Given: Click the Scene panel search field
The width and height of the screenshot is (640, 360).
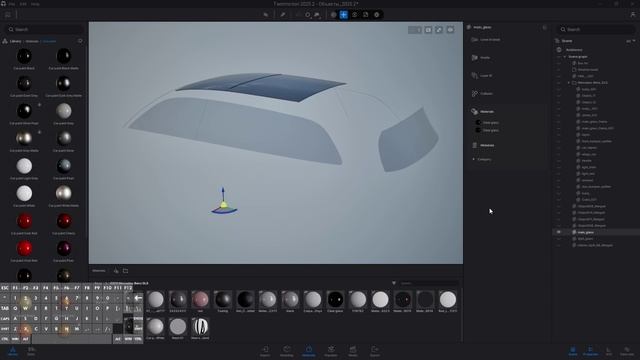Looking at the screenshot, I should tap(596, 29).
